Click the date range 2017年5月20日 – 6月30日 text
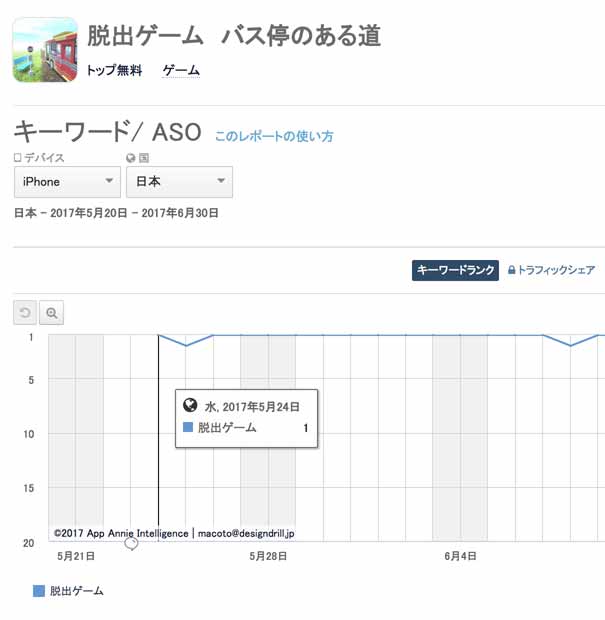The width and height of the screenshot is (605, 620). [116, 214]
